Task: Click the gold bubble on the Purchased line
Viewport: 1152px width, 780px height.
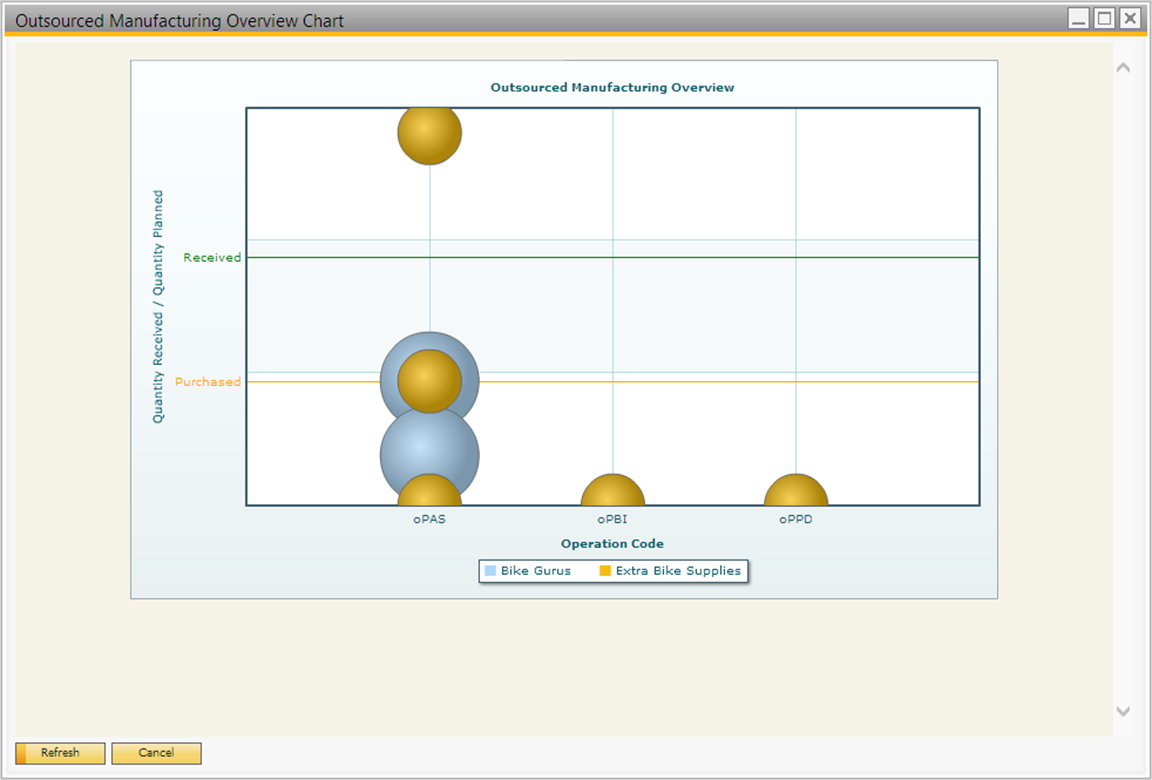Action: [x=430, y=381]
